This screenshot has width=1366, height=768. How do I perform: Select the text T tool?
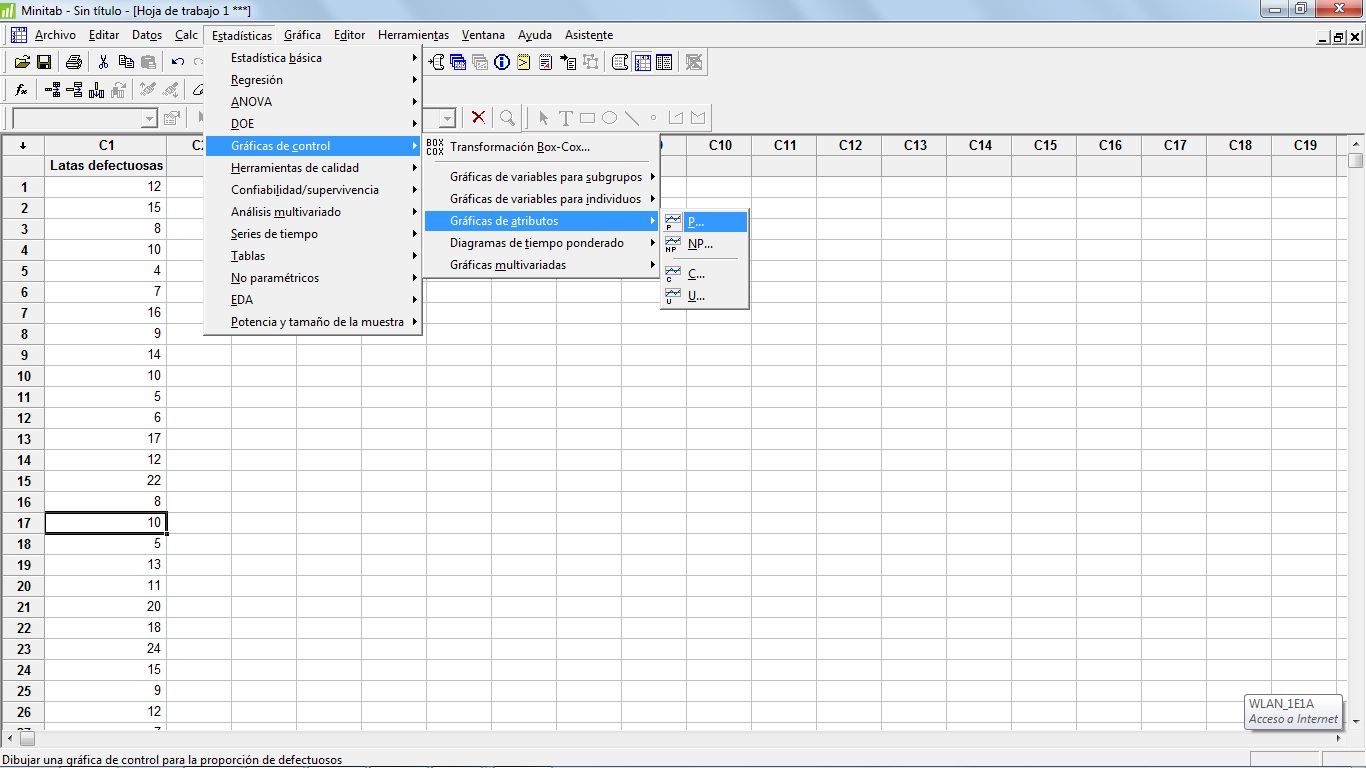(566, 118)
